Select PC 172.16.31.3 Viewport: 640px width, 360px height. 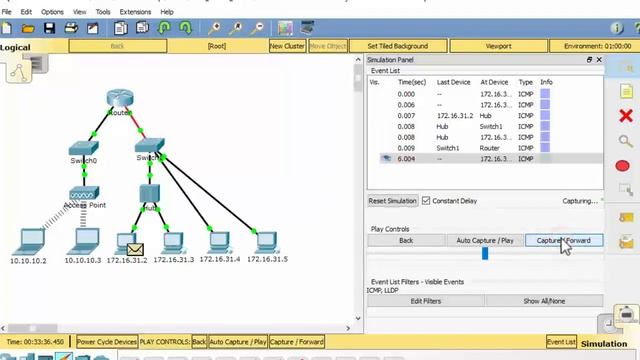(173, 243)
